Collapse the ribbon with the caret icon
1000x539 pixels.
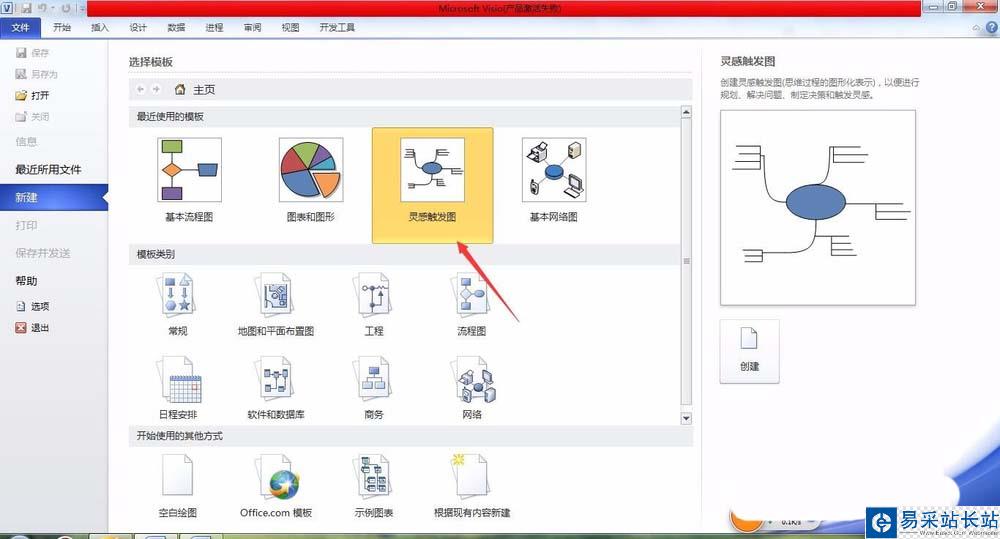976,28
